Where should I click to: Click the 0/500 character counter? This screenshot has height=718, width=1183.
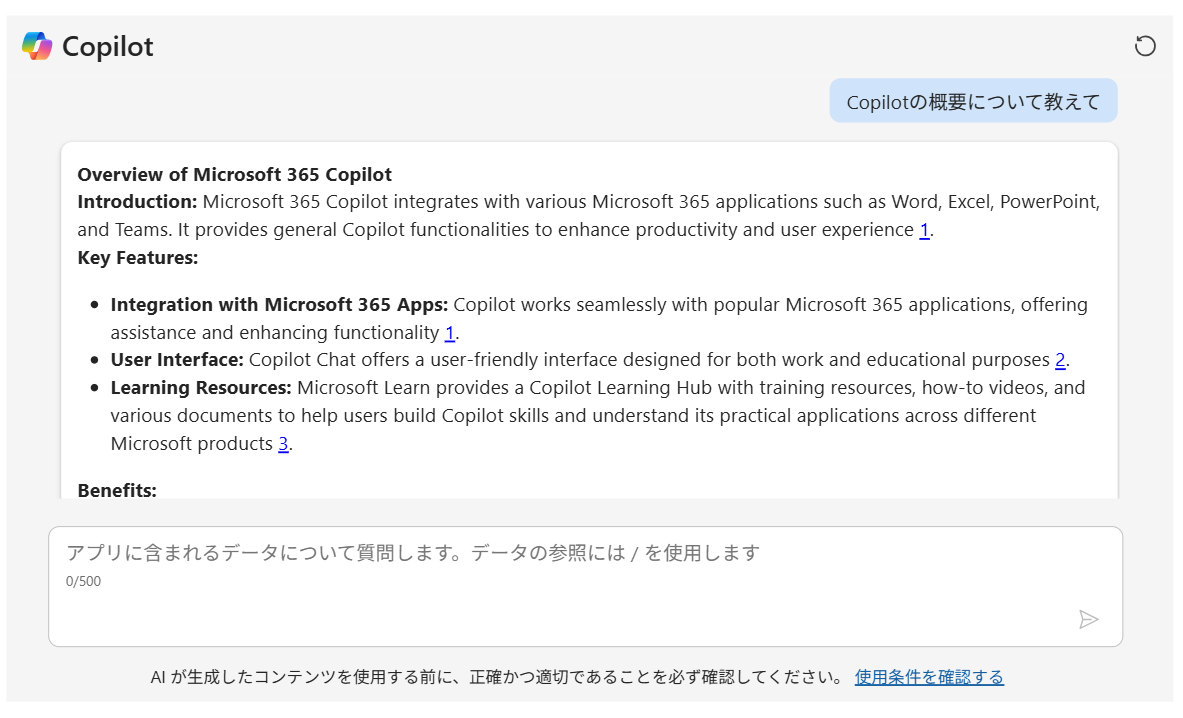point(83,581)
